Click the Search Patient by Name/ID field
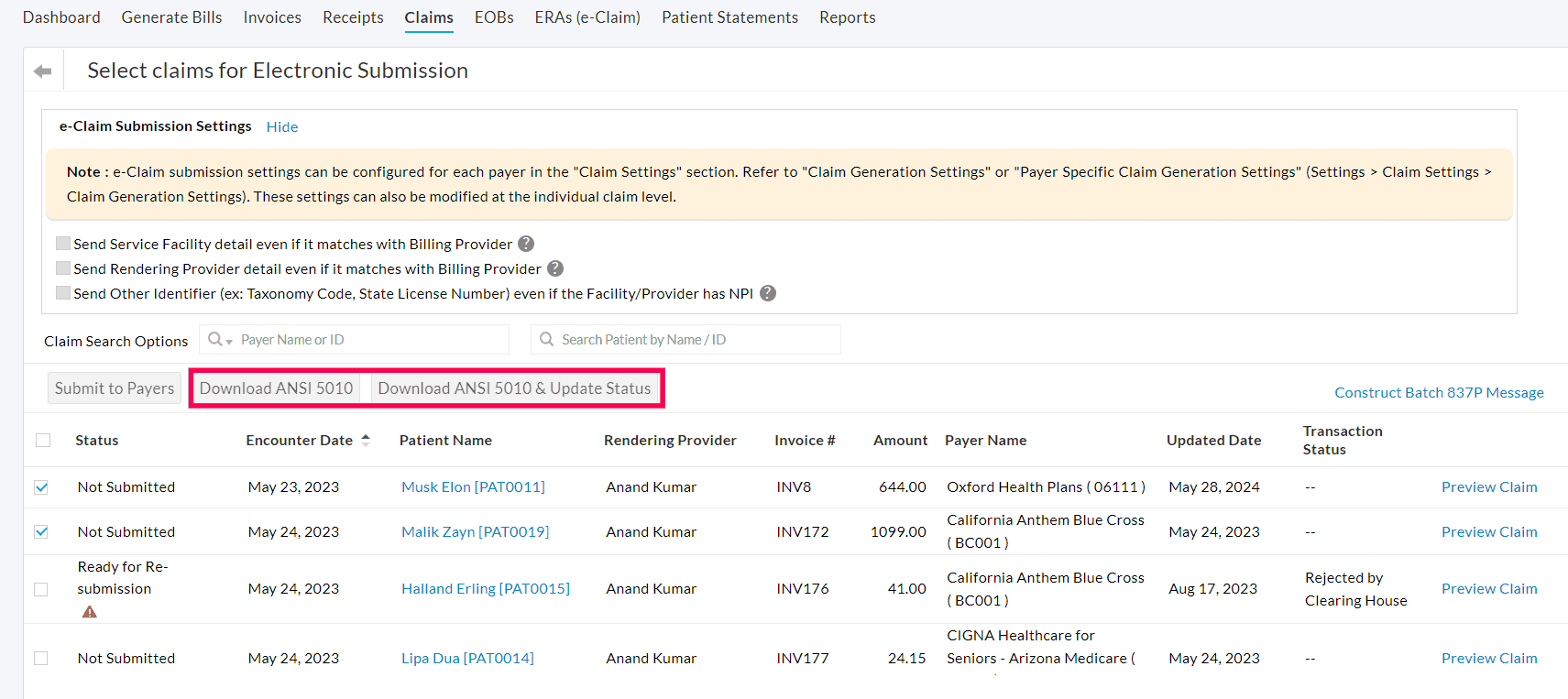 (696, 340)
